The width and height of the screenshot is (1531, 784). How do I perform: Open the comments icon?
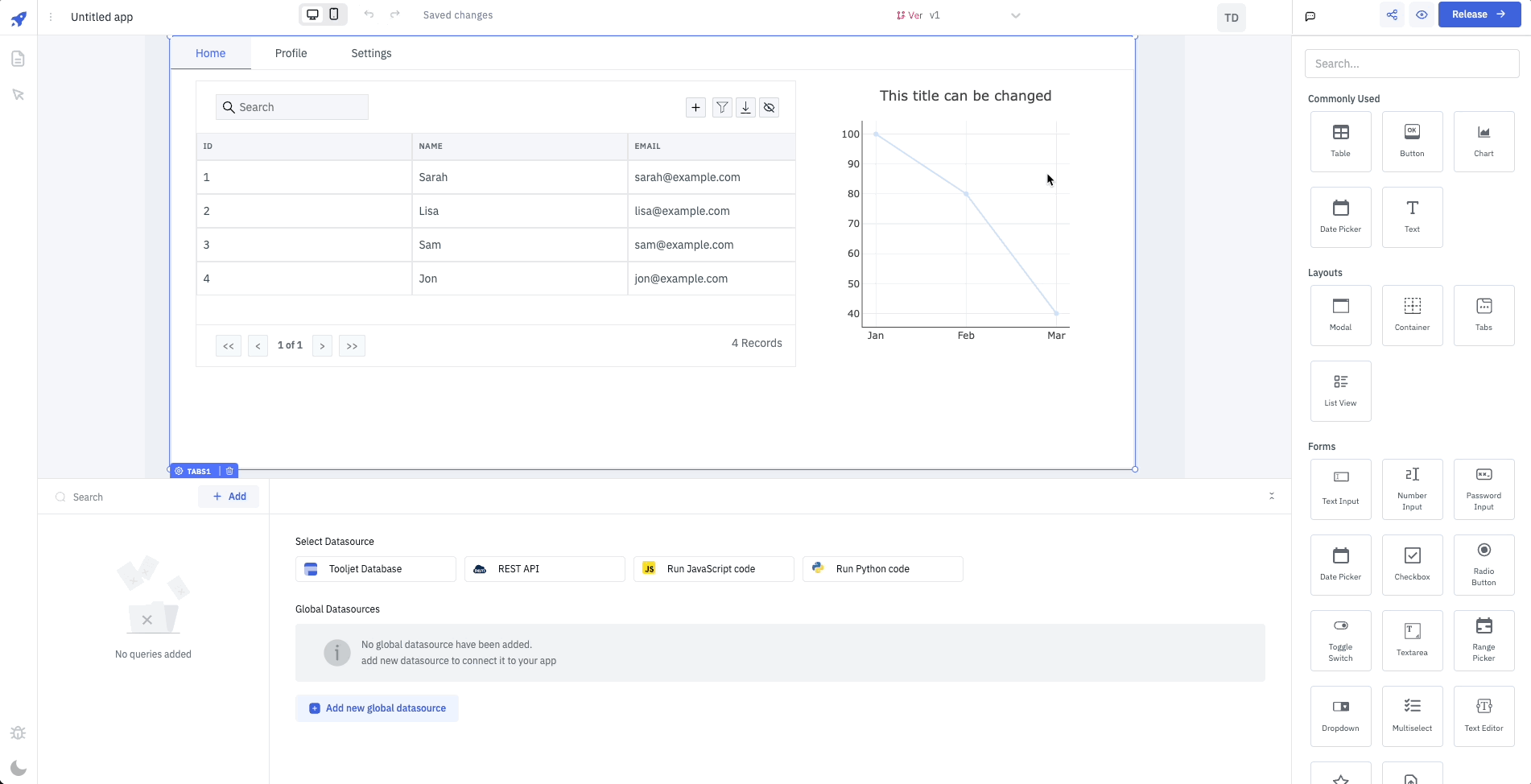click(x=1310, y=16)
